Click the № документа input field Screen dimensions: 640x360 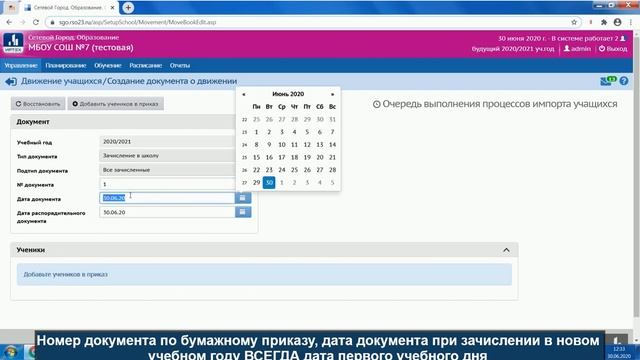167,184
